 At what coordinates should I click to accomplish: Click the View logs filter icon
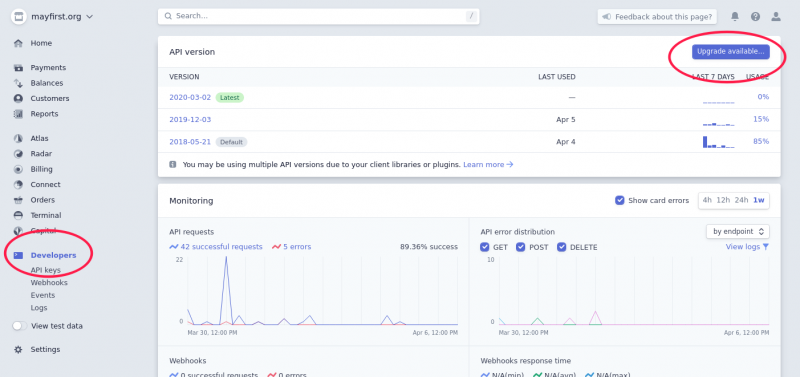click(766, 247)
